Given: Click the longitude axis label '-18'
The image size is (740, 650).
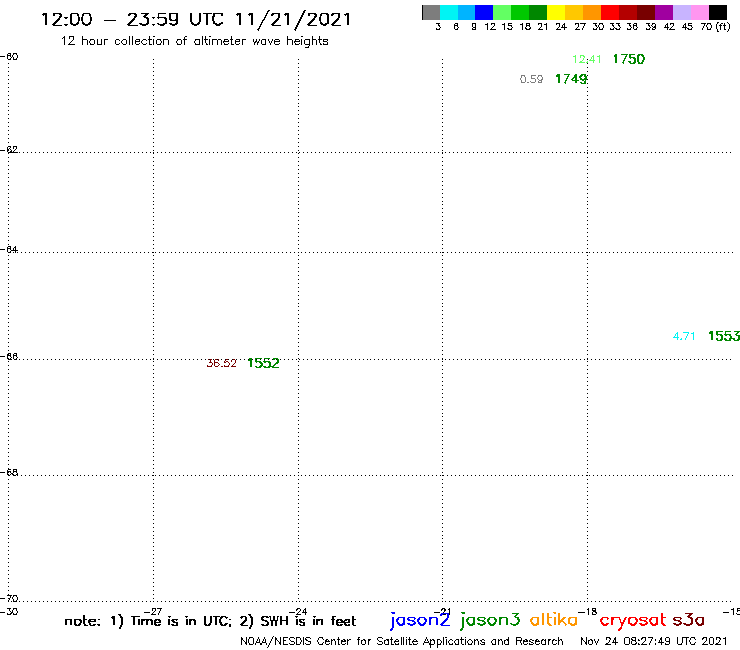Looking at the screenshot, I should [588, 611].
